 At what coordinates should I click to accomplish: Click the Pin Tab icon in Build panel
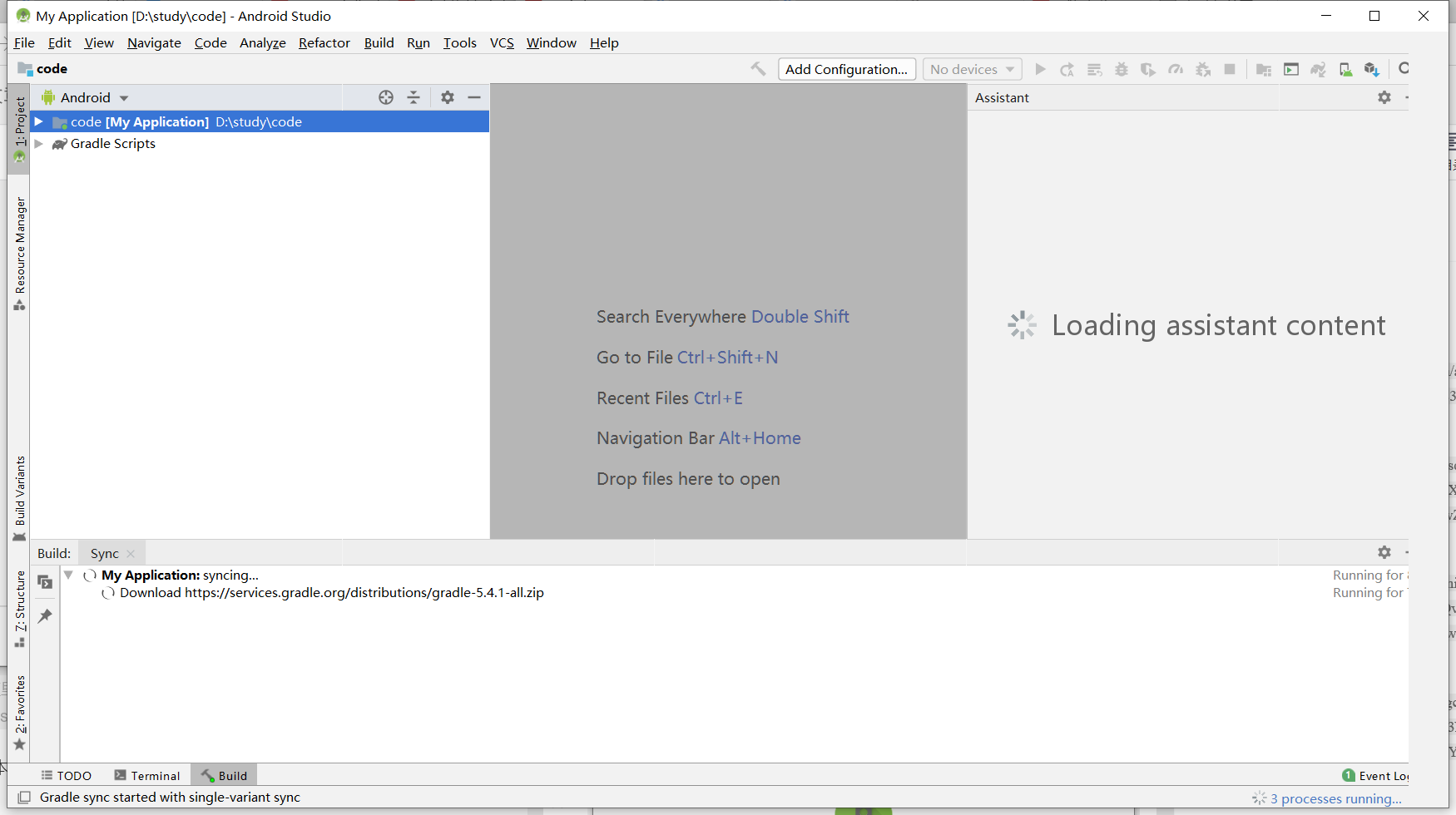point(45,616)
